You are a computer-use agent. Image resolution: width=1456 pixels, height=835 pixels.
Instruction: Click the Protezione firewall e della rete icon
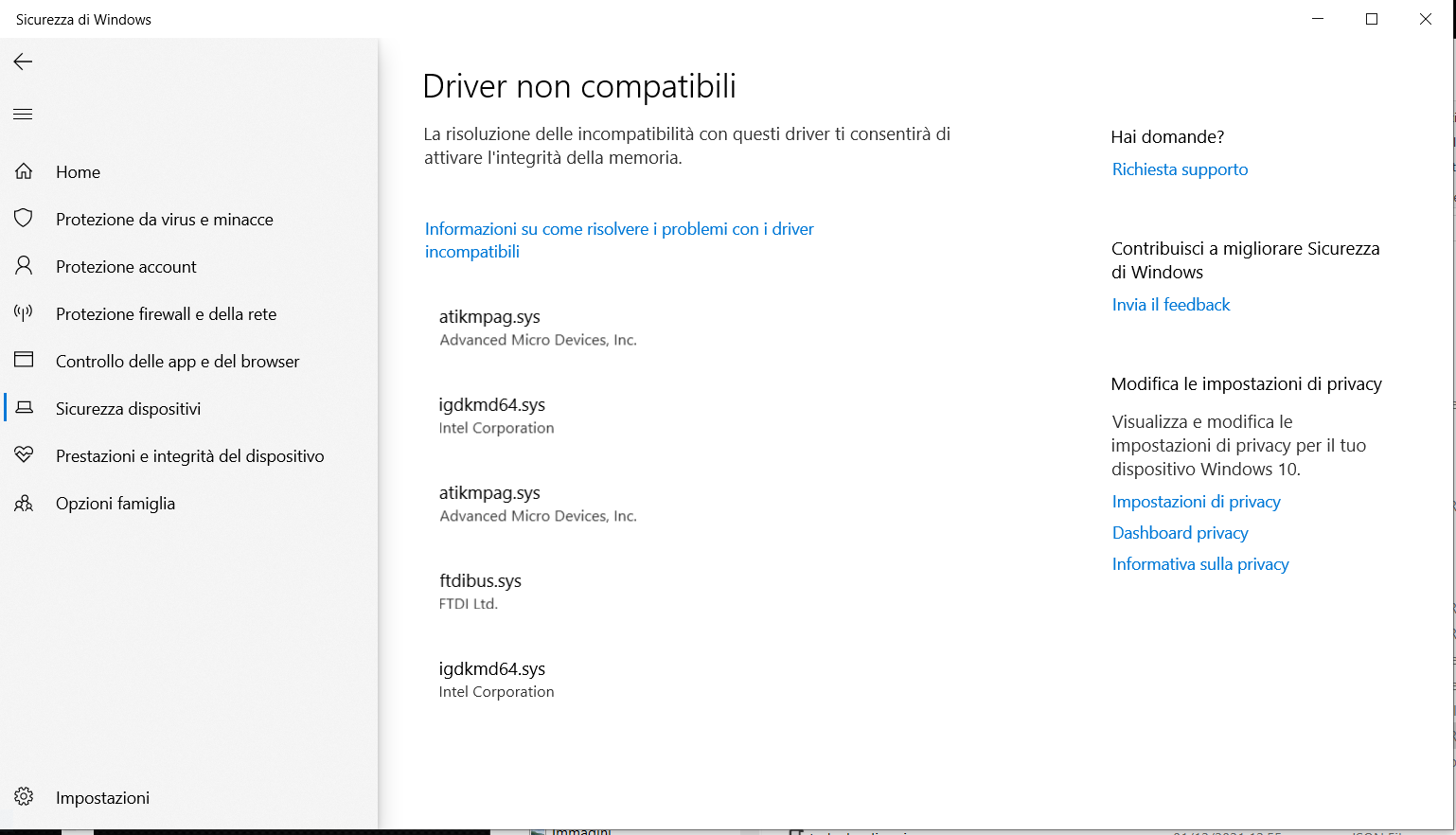(x=23, y=313)
